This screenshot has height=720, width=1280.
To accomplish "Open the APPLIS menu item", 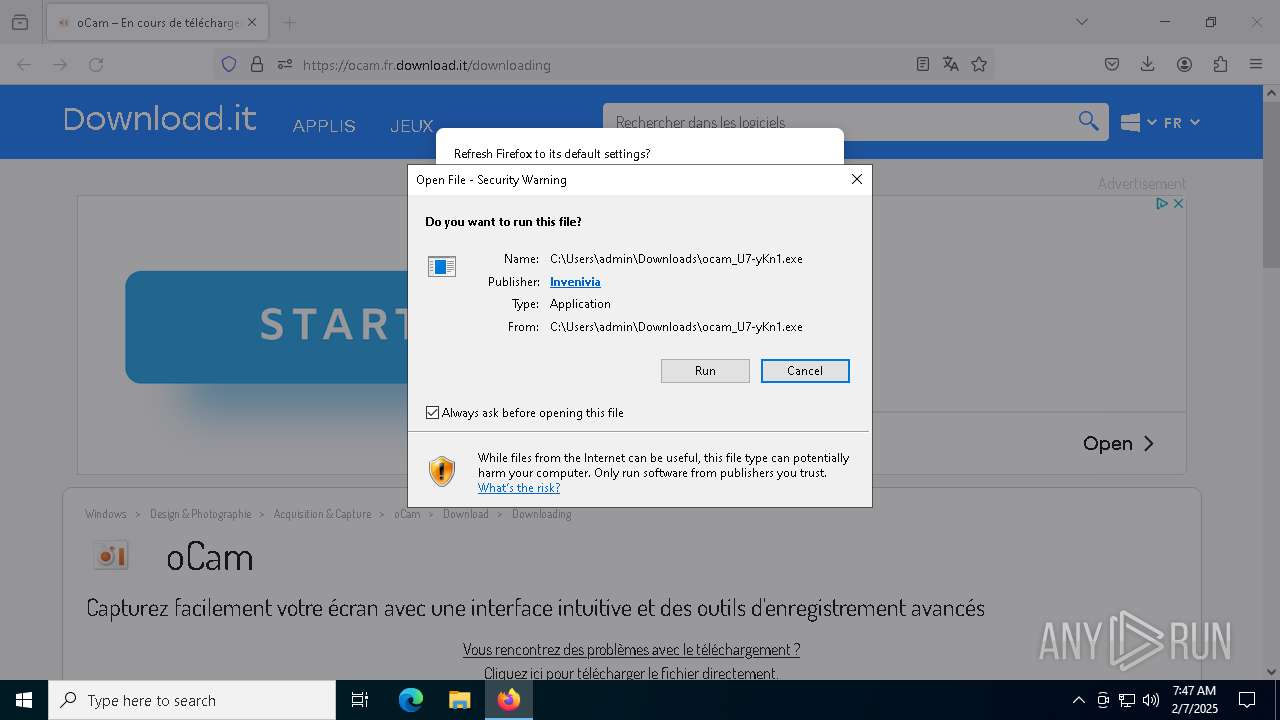I will tap(324, 126).
